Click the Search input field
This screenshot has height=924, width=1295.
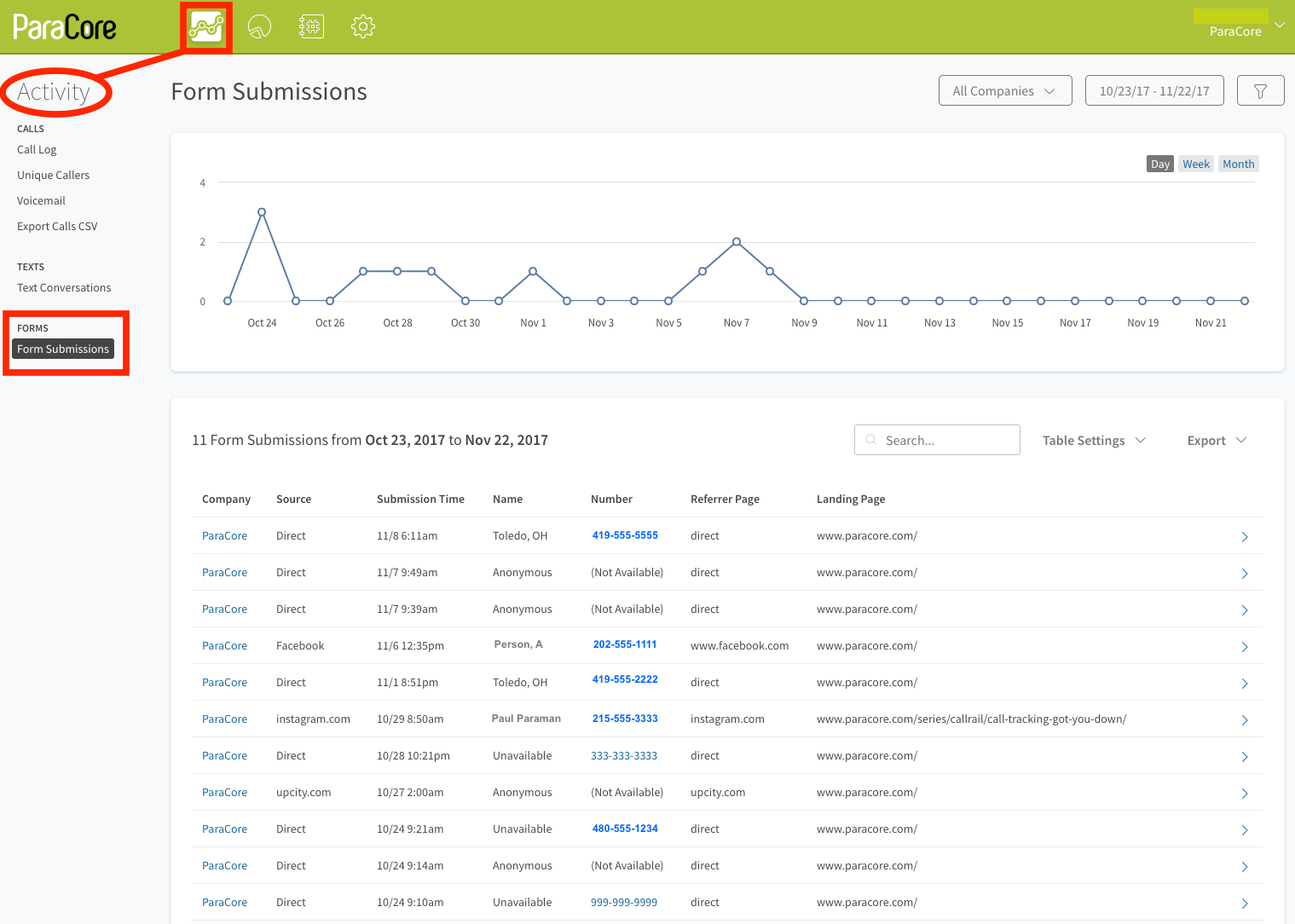[x=937, y=440]
